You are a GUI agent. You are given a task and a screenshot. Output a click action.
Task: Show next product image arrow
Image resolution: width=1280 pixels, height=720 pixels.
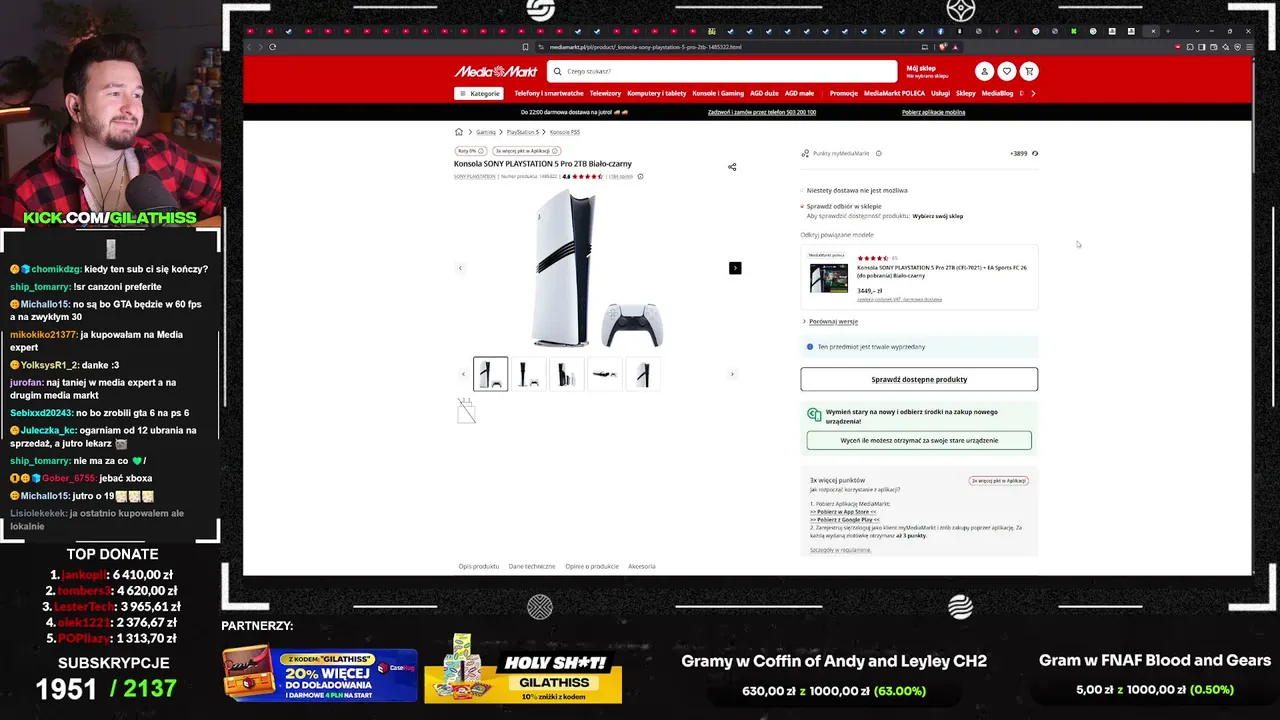[735, 268]
